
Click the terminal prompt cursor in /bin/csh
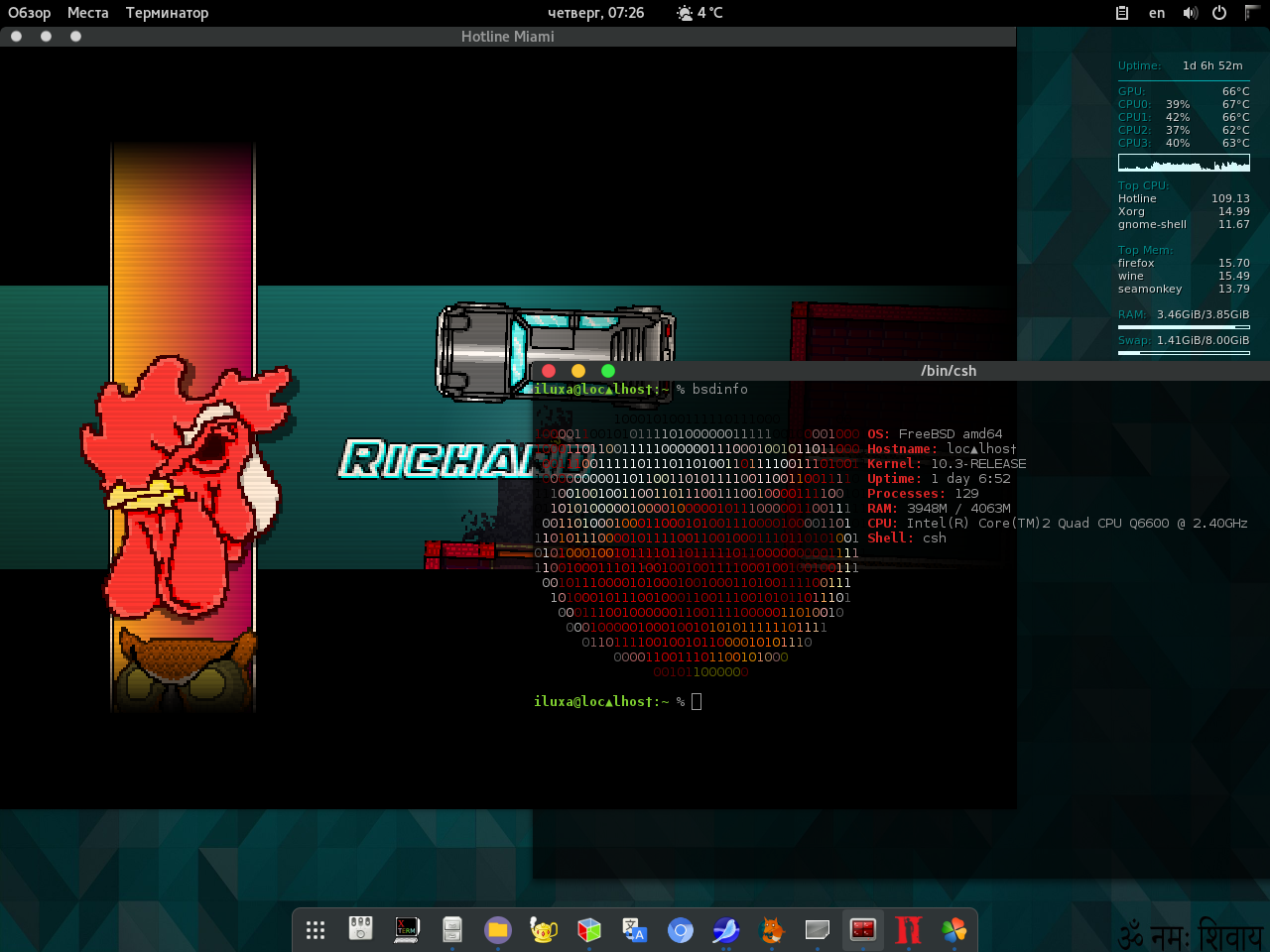[697, 702]
